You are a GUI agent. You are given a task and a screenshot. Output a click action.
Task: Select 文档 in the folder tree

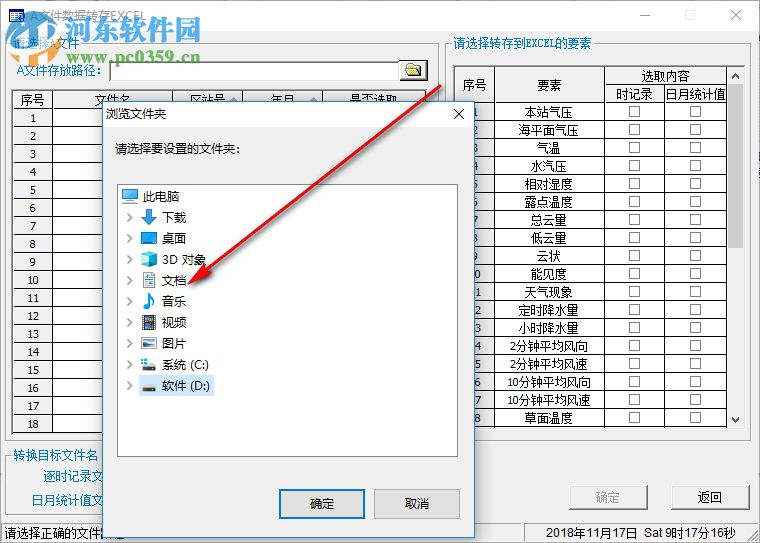tap(174, 280)
